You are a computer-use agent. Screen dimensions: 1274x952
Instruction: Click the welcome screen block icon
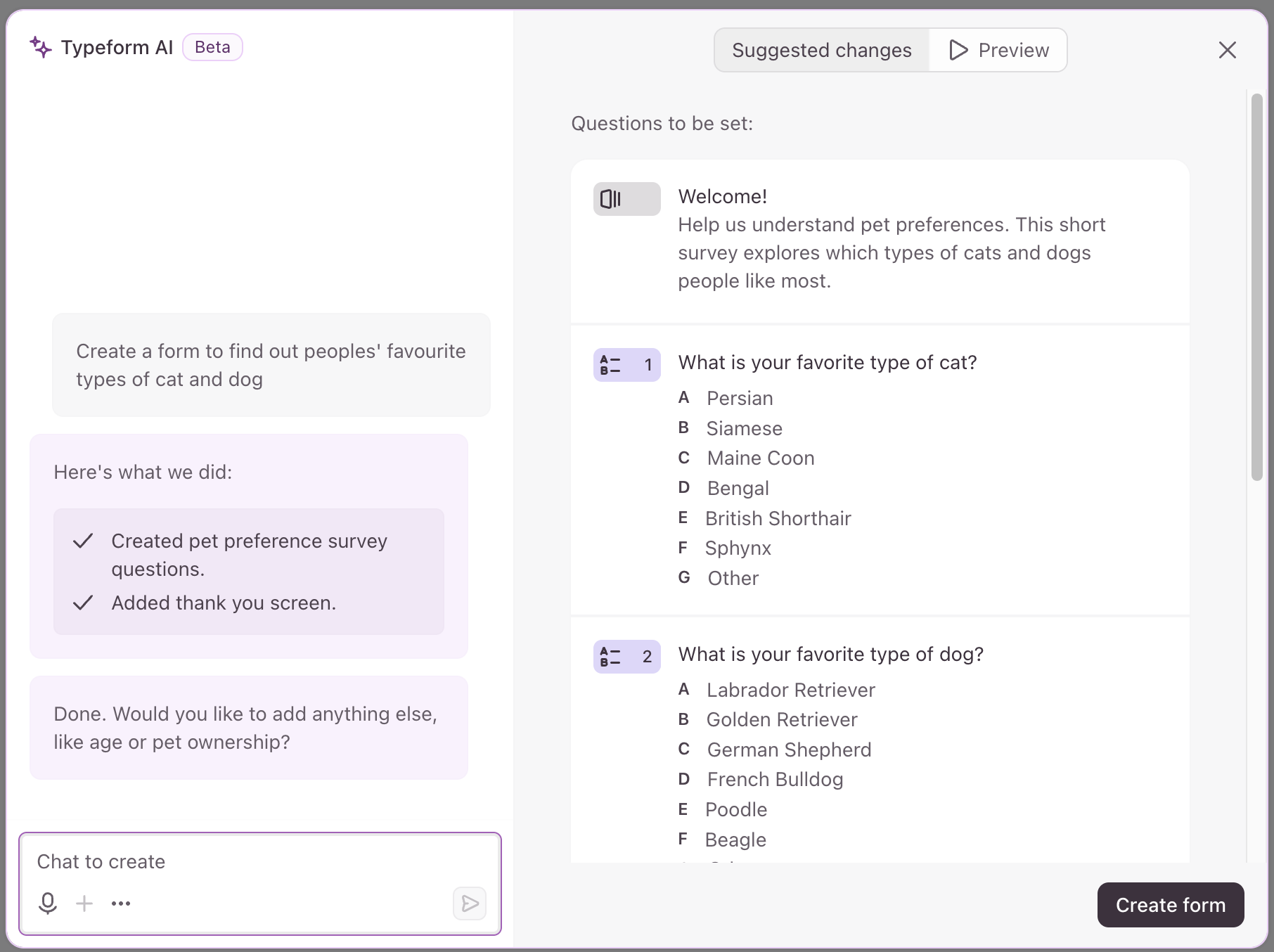click(x=626, y=199)
